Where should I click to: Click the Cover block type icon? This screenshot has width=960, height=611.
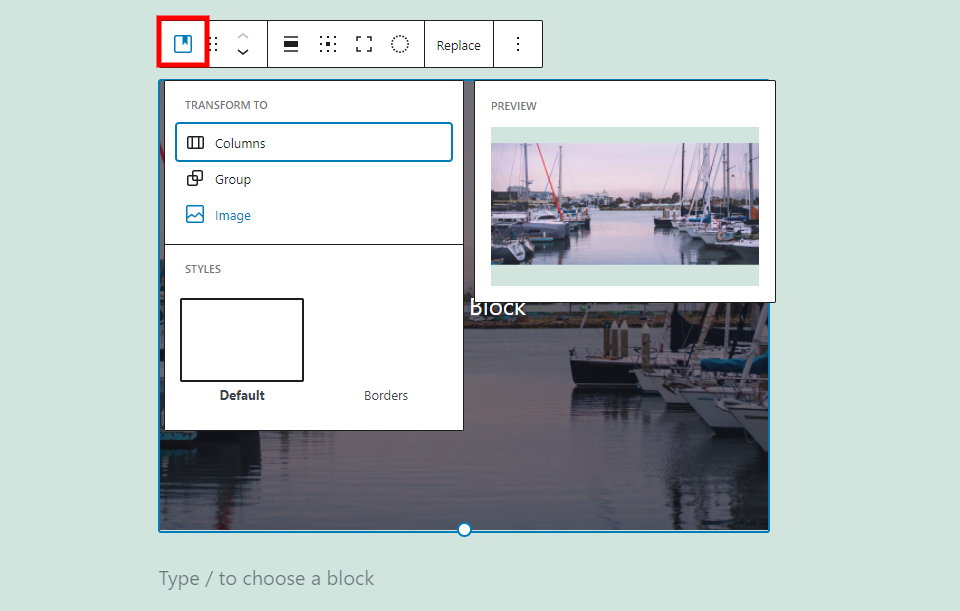pos(183,44)
